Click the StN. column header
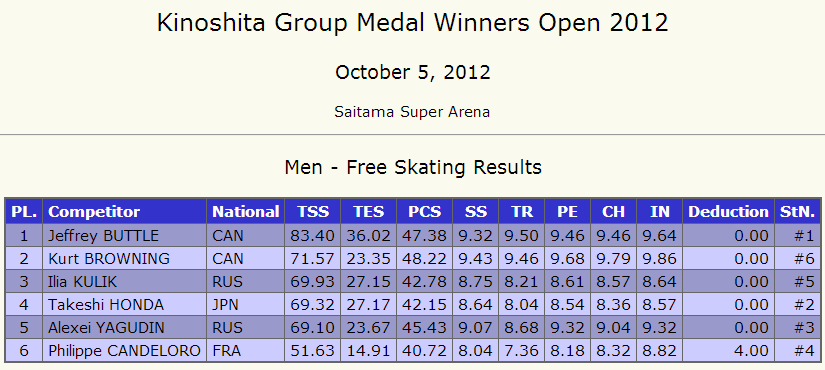The height and width of the screenshot is (370, 825). [x=797, y=212]
